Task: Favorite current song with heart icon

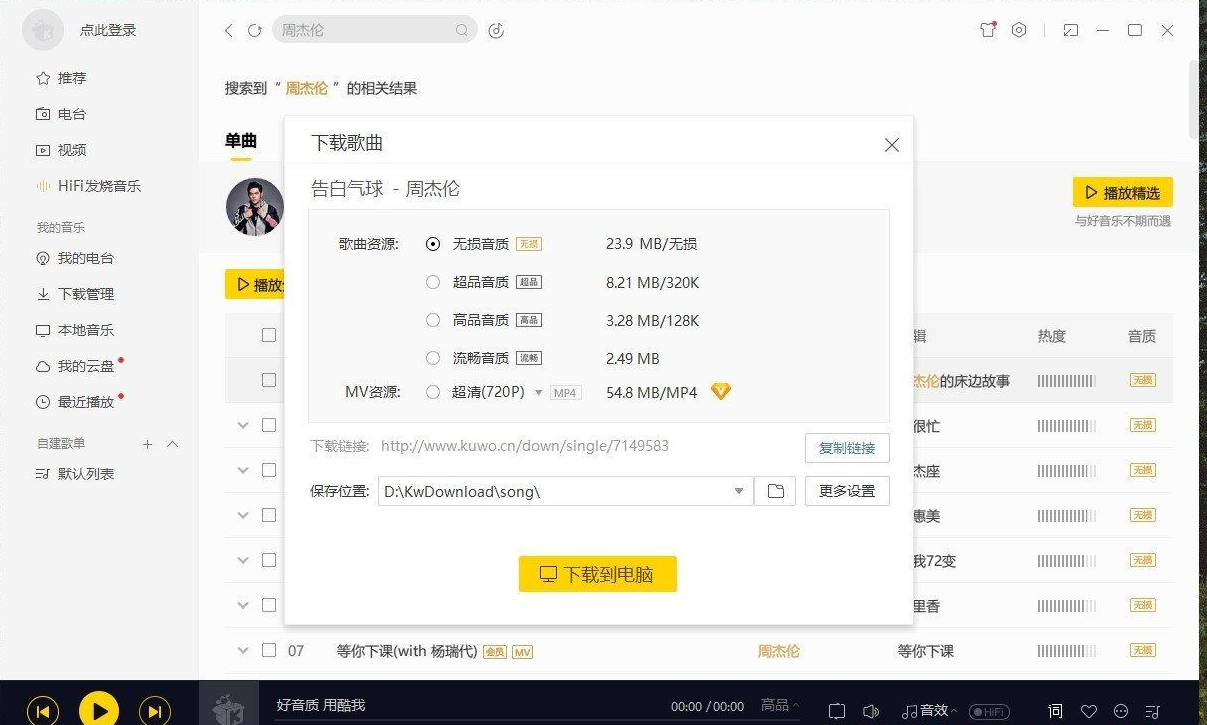Action: (x=1088, y=711)
